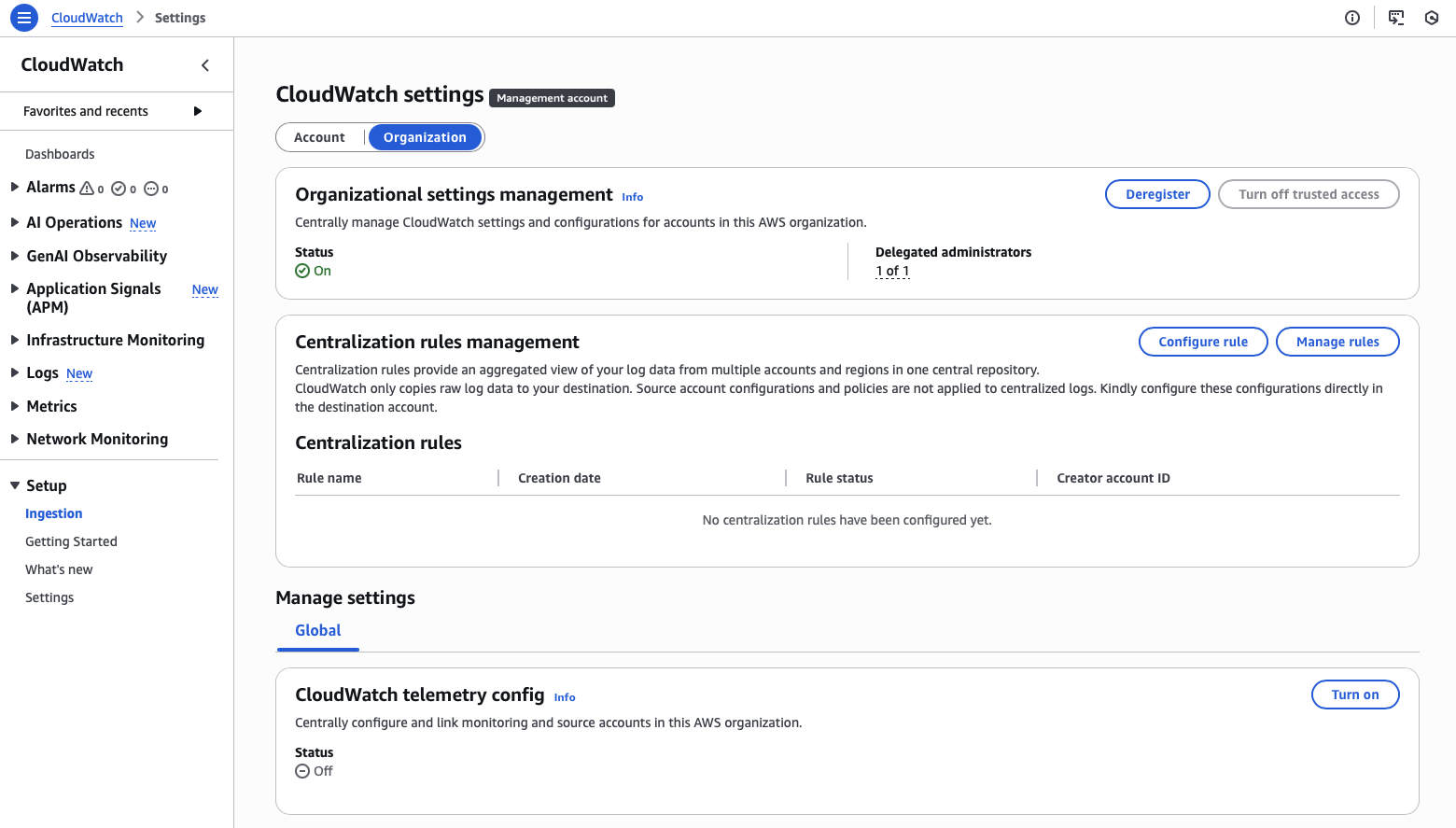
Task: Click the Configure rule button
Action: pos(1202,342)
